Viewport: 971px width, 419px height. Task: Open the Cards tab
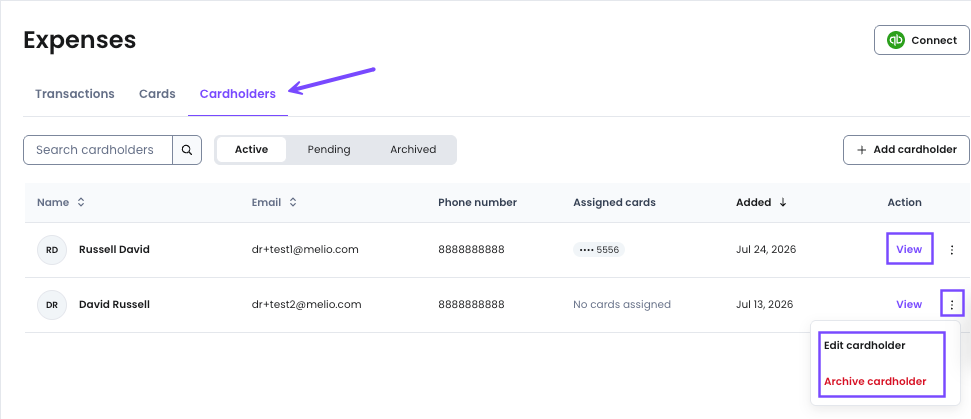157,94
